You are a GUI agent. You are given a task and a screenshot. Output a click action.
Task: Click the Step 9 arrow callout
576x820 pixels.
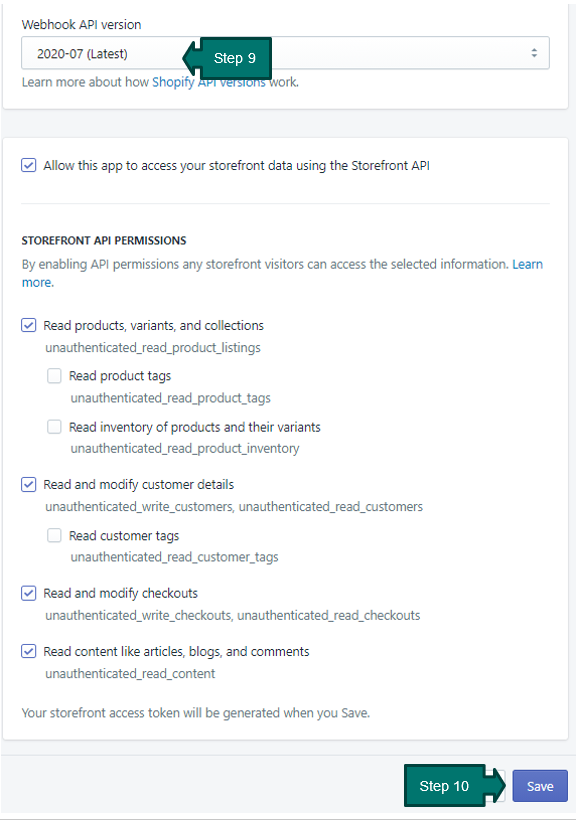pyautogui.click(x=227, y=58)
